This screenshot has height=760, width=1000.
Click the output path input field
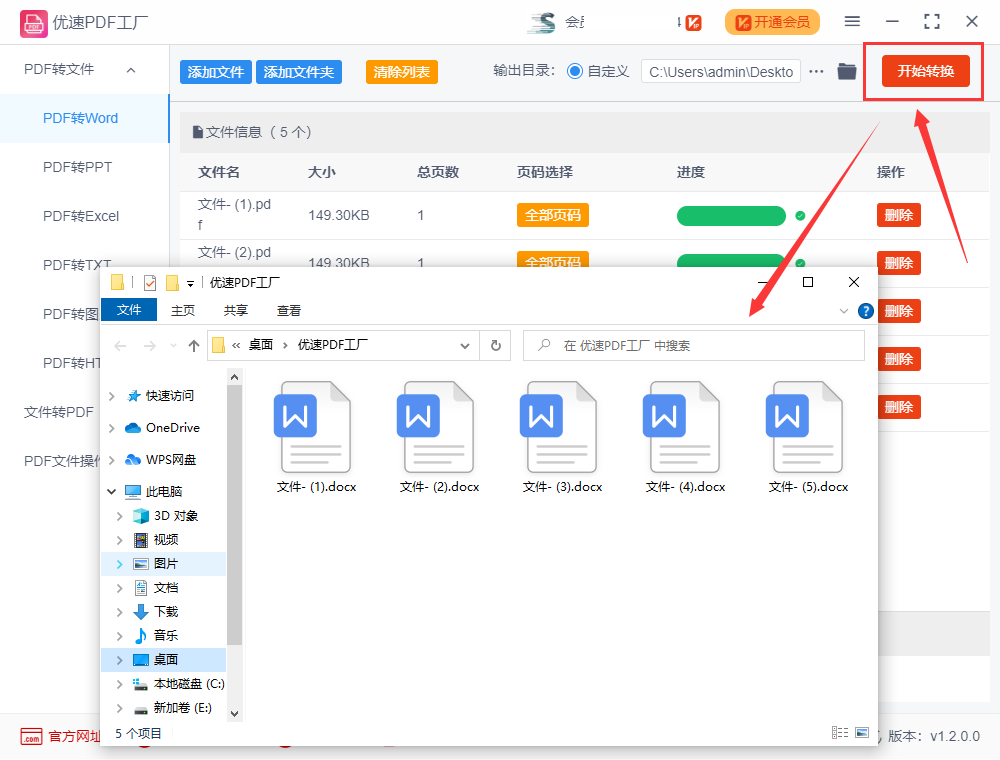coord(721,71)
